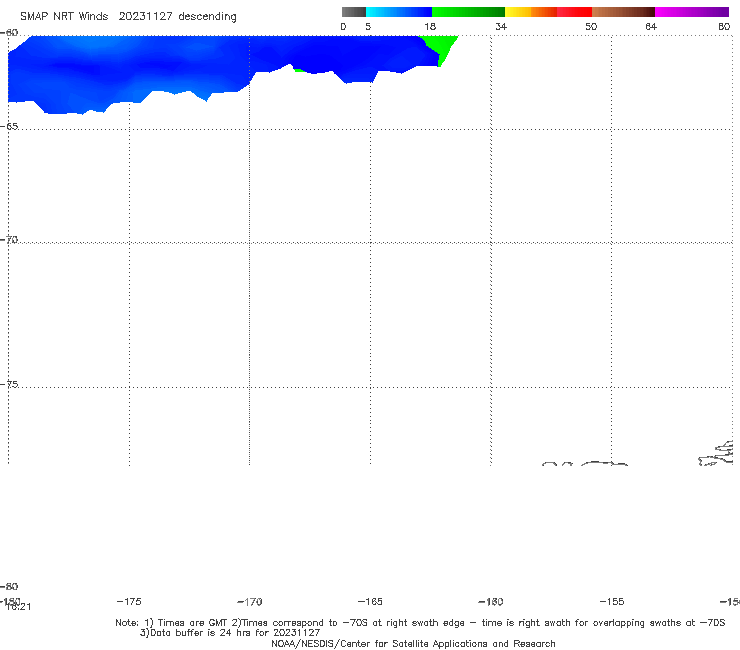The width and height of the screenshot is (740, 650).
Task: Click the magenta-purple segment of the color bar
Action: pyautogui.click(x=692, y=12)
